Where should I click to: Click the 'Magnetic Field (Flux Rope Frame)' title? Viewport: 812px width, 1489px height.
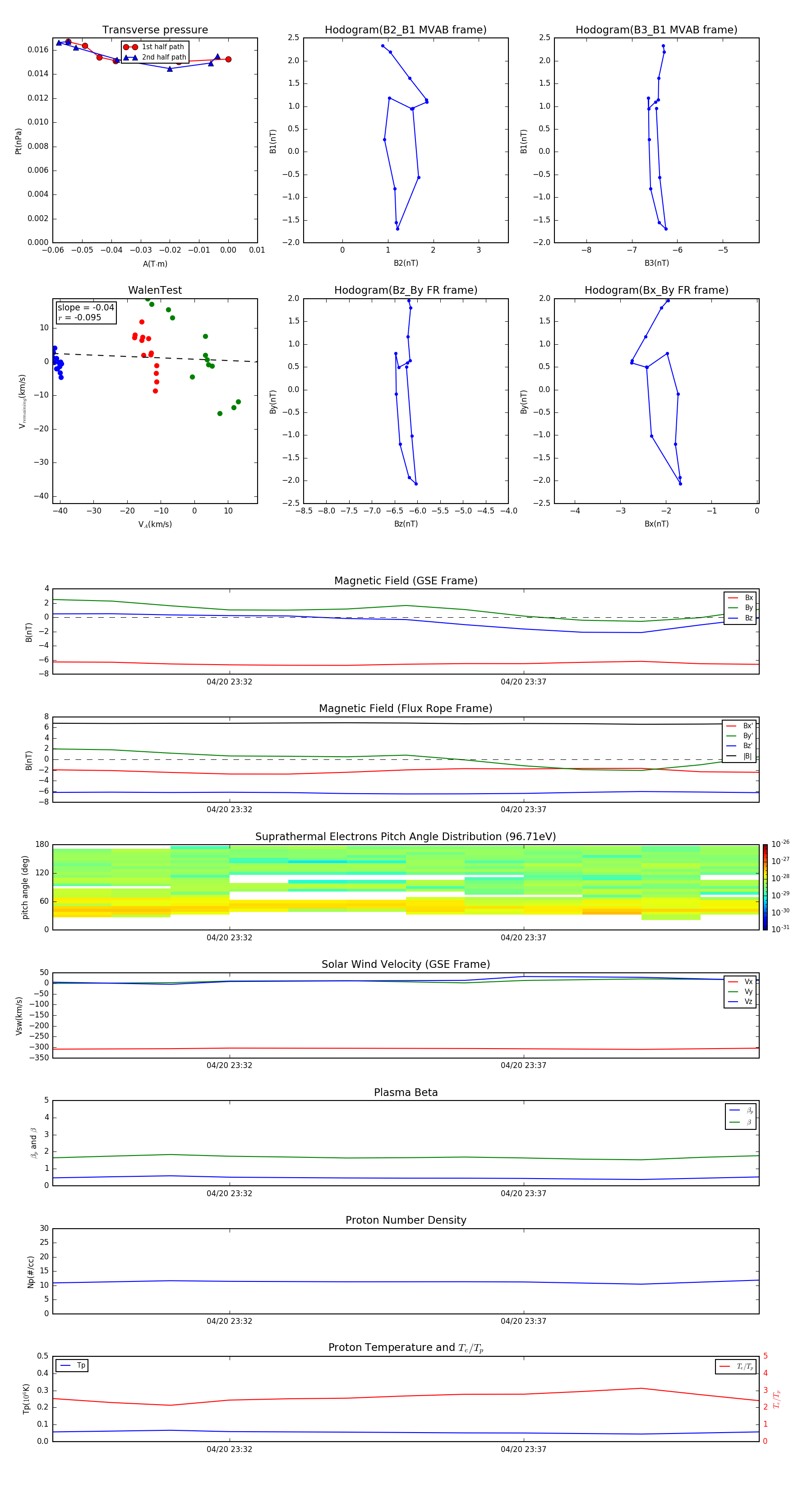click(406, 709)
